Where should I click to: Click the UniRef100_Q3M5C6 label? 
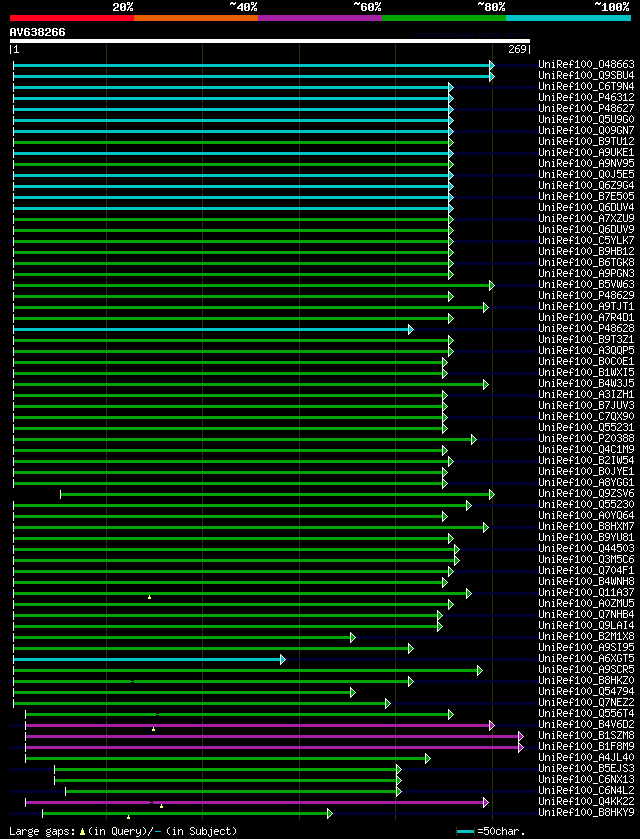coord(586,559)
